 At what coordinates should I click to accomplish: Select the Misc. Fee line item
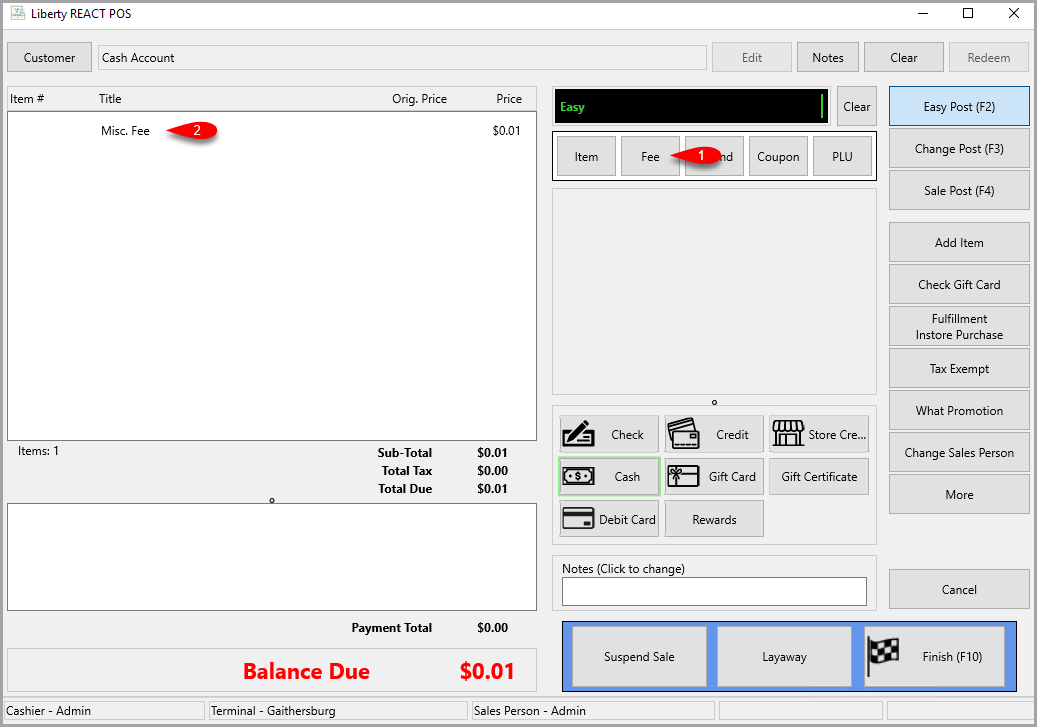[272, 130]
